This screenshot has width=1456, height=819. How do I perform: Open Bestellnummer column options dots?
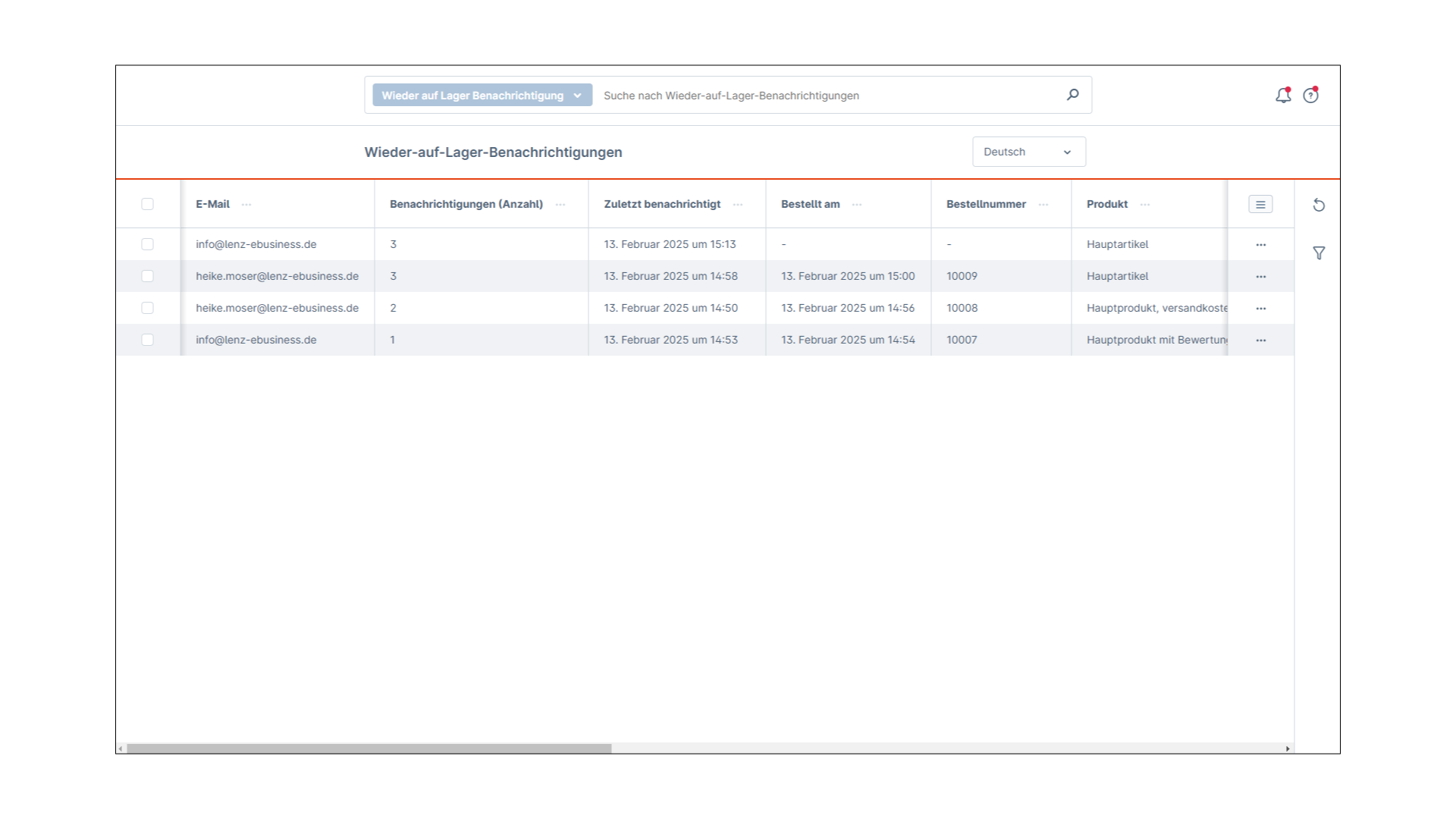[x=1043, y=205]
